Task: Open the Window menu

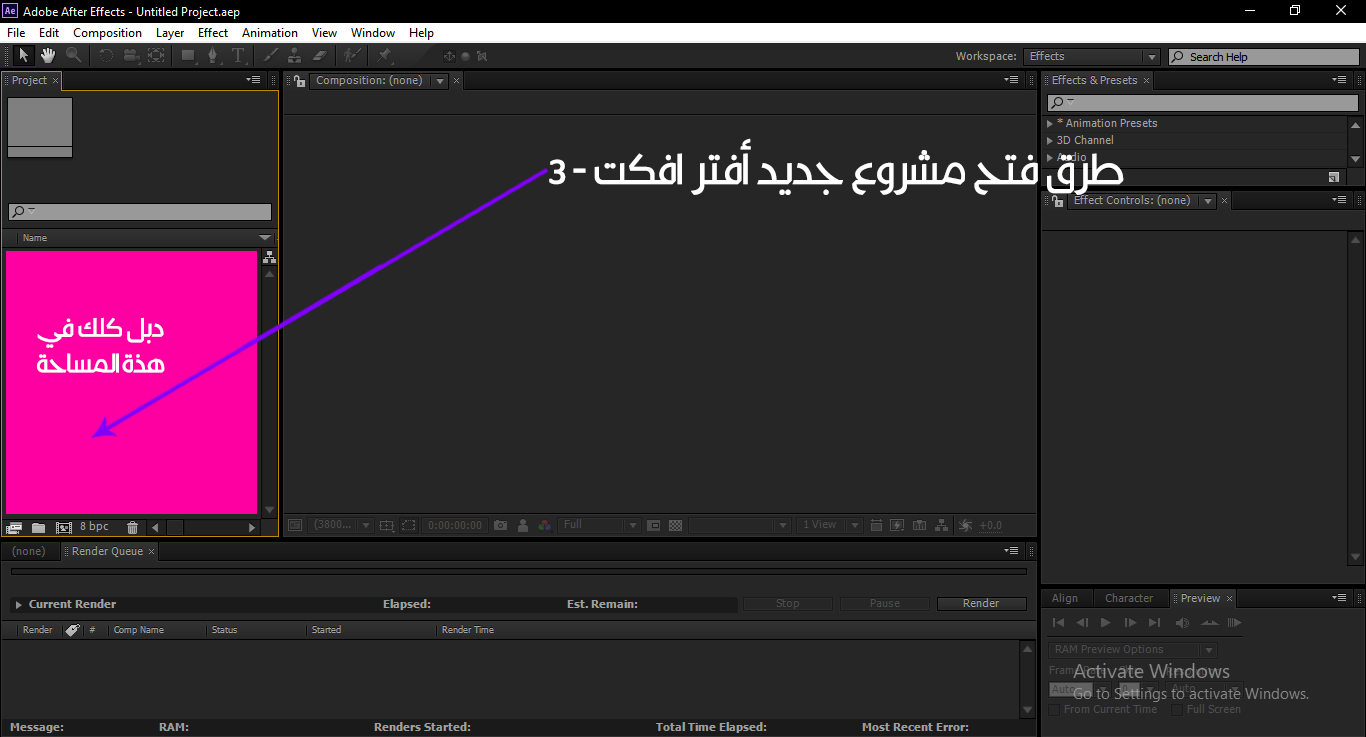Action: 373,33
